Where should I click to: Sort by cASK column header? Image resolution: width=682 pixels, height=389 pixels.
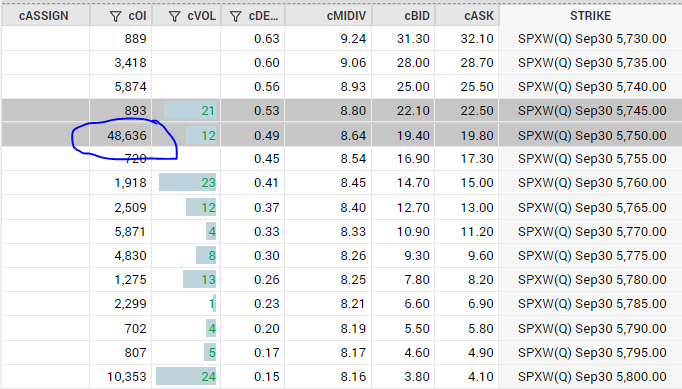pyautogui.click(x=478, y=16)
